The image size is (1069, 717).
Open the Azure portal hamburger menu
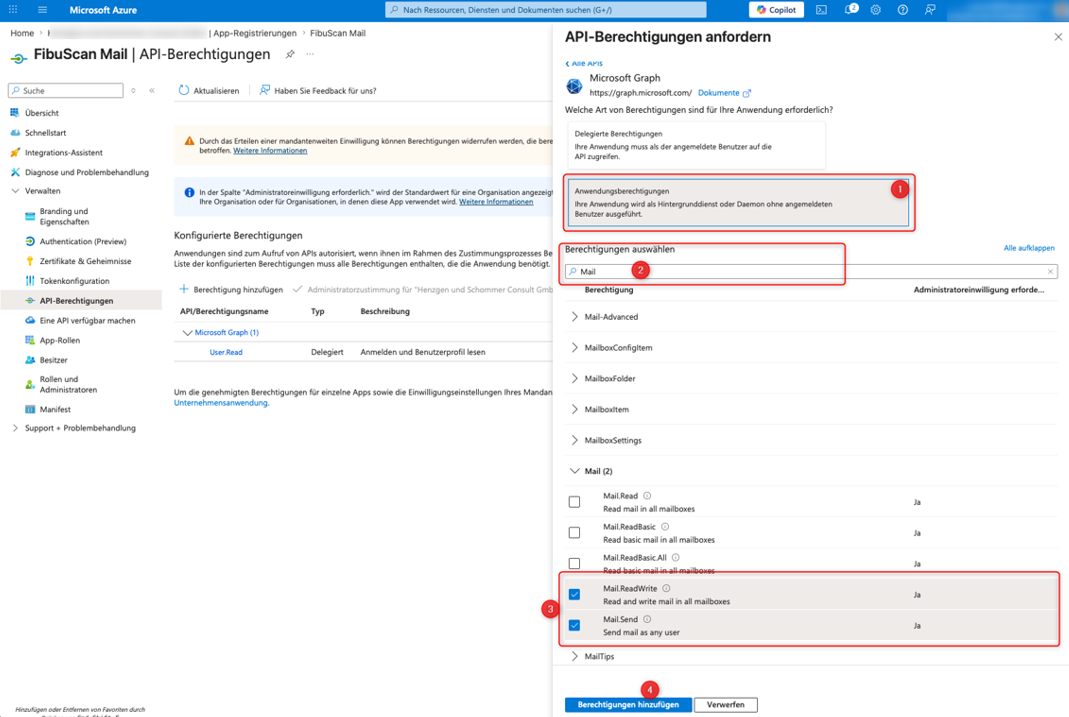point(42,10)
